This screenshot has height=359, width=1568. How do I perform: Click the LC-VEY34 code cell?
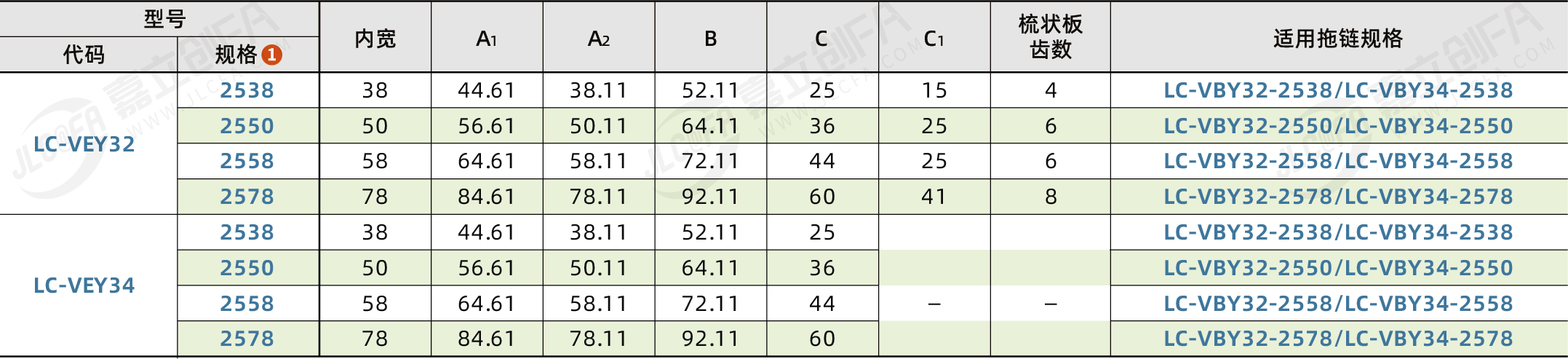click(84, 285)
